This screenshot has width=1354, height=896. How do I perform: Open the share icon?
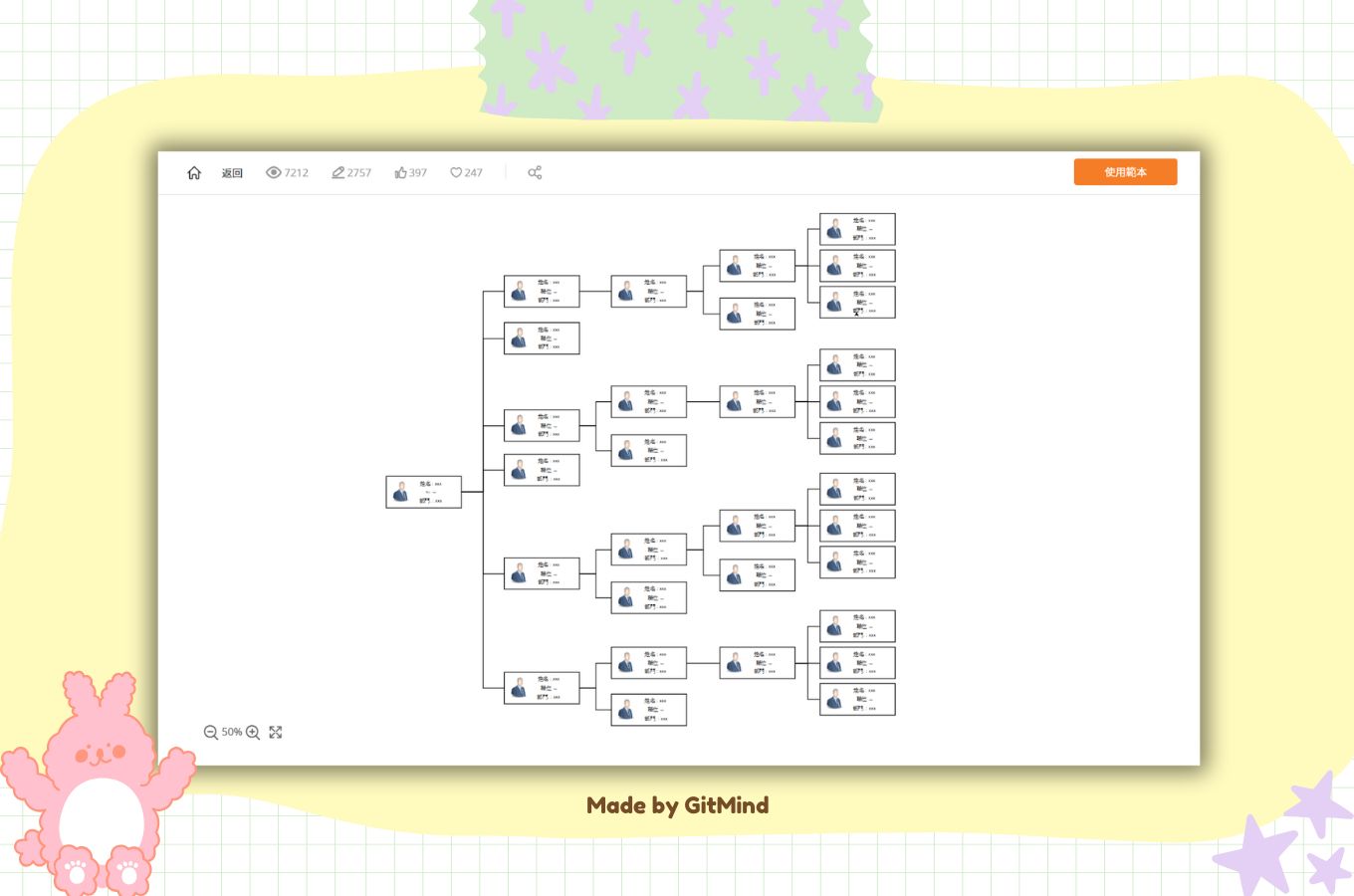click(535, 172)
